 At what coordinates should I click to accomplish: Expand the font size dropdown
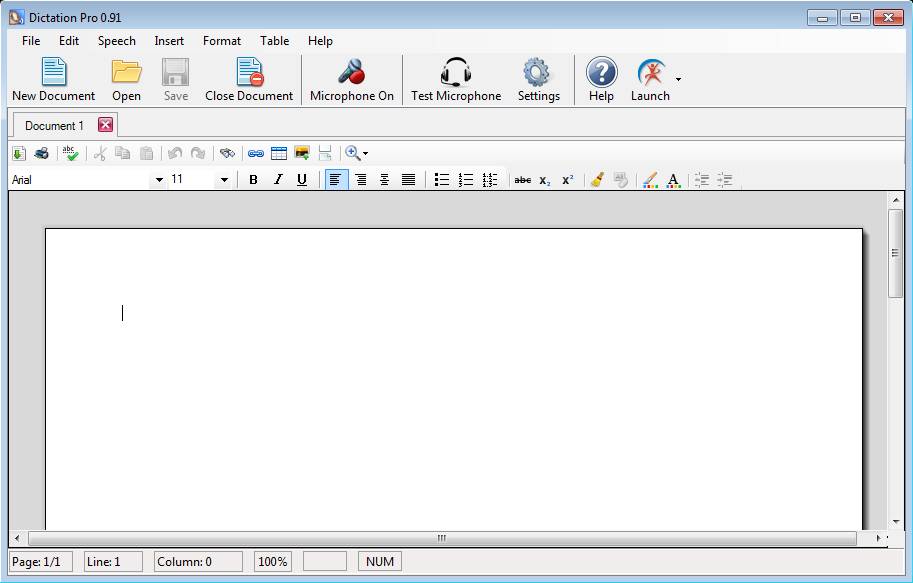coord(224,180)
